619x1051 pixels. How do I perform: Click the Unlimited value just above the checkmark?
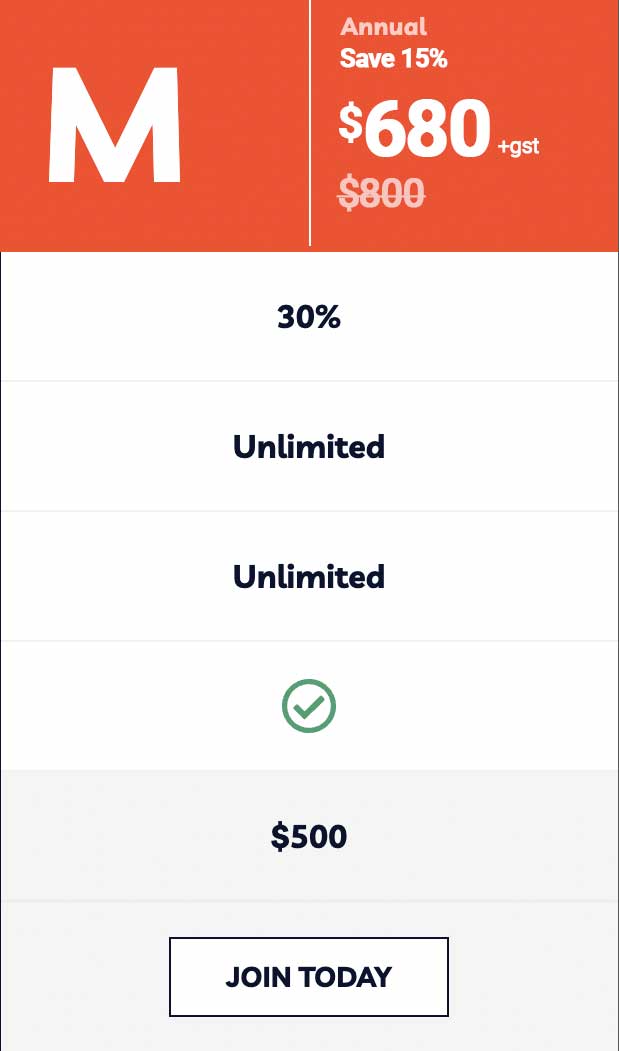pos(309,576)
